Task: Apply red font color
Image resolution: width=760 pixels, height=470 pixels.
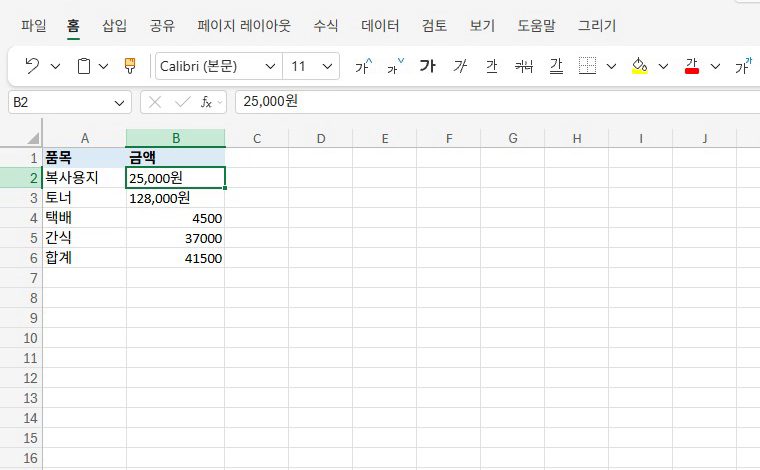Action: coord(692,66)
